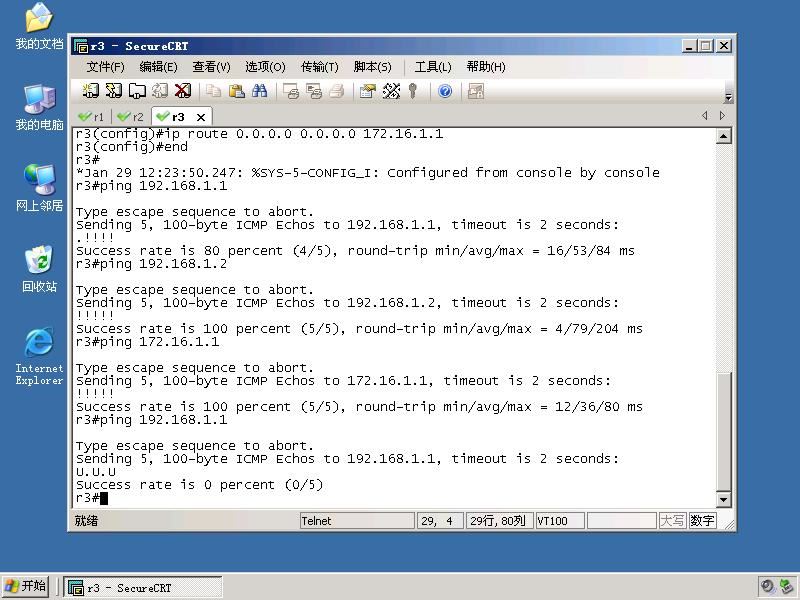Click the tab scroll right arrow

coord(722,115)
